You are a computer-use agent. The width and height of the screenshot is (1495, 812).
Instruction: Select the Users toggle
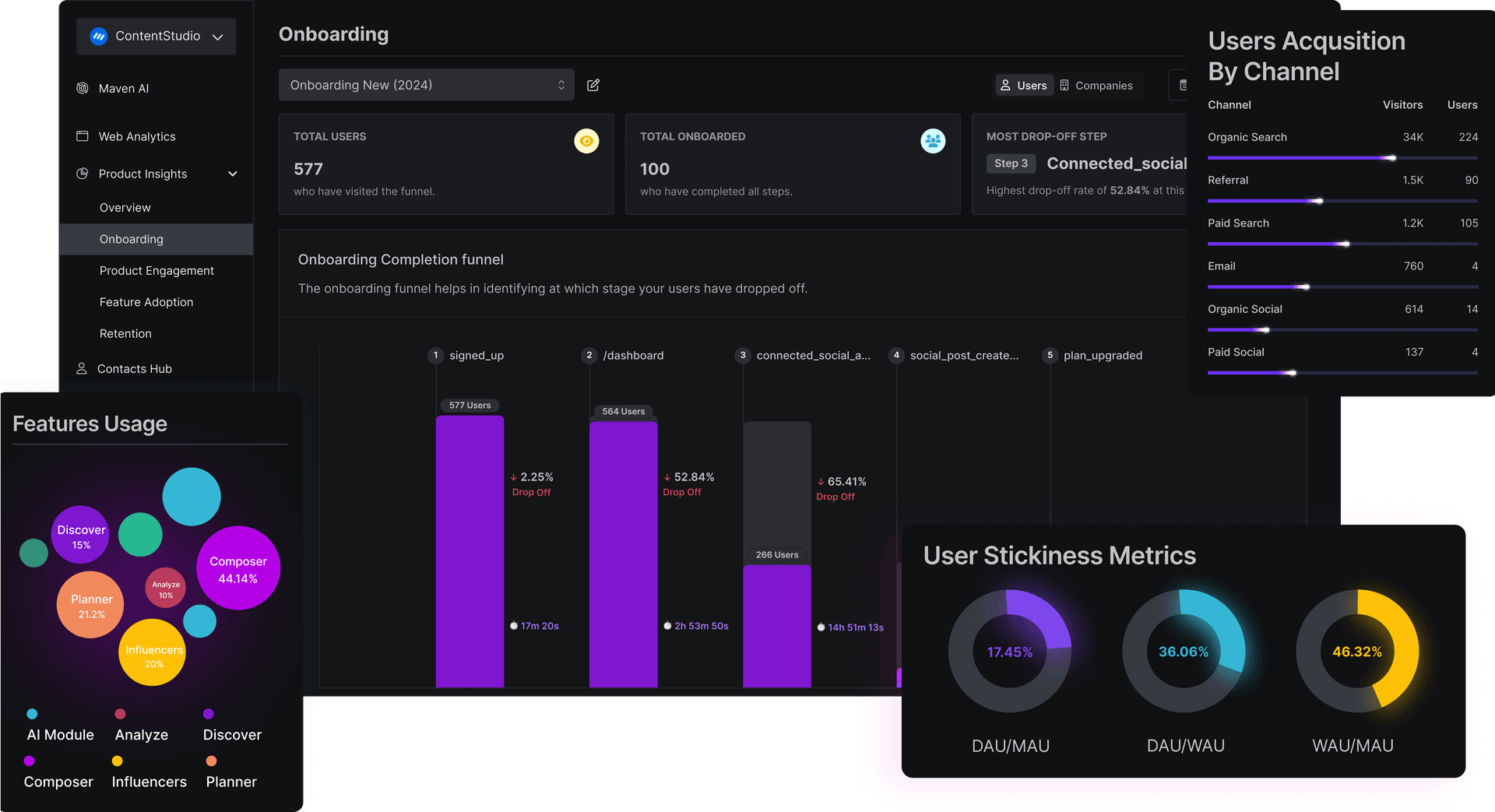click(x=1024, y=85)
